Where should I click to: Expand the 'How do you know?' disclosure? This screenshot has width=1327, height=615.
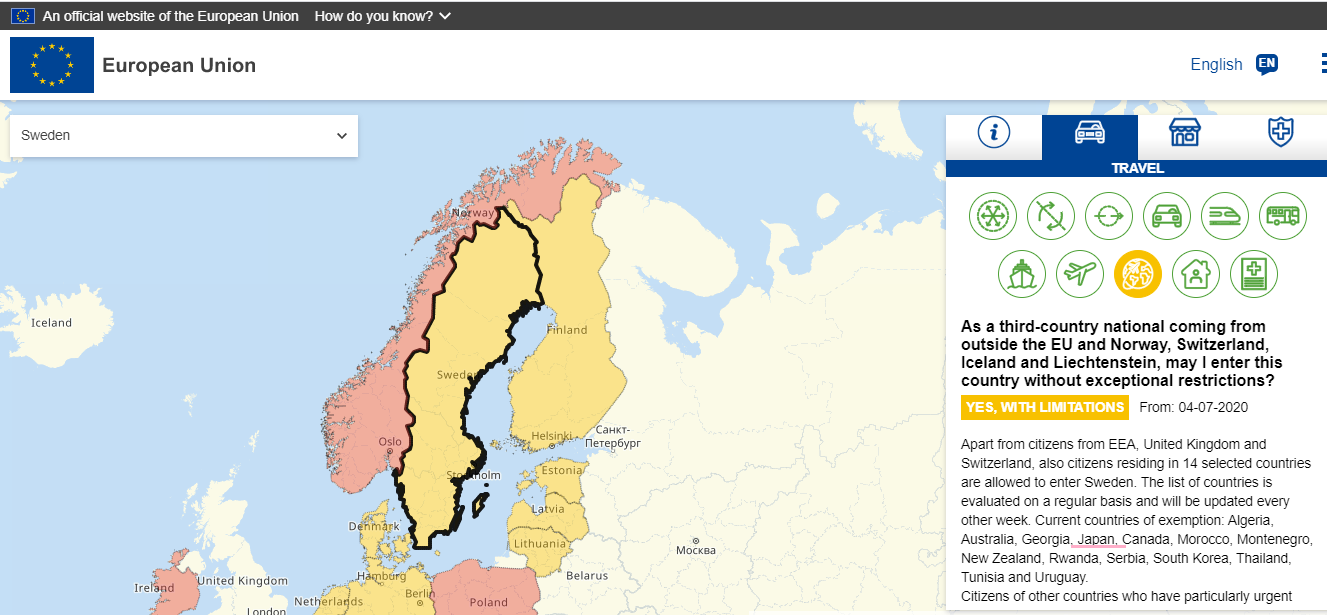[382, 16]
